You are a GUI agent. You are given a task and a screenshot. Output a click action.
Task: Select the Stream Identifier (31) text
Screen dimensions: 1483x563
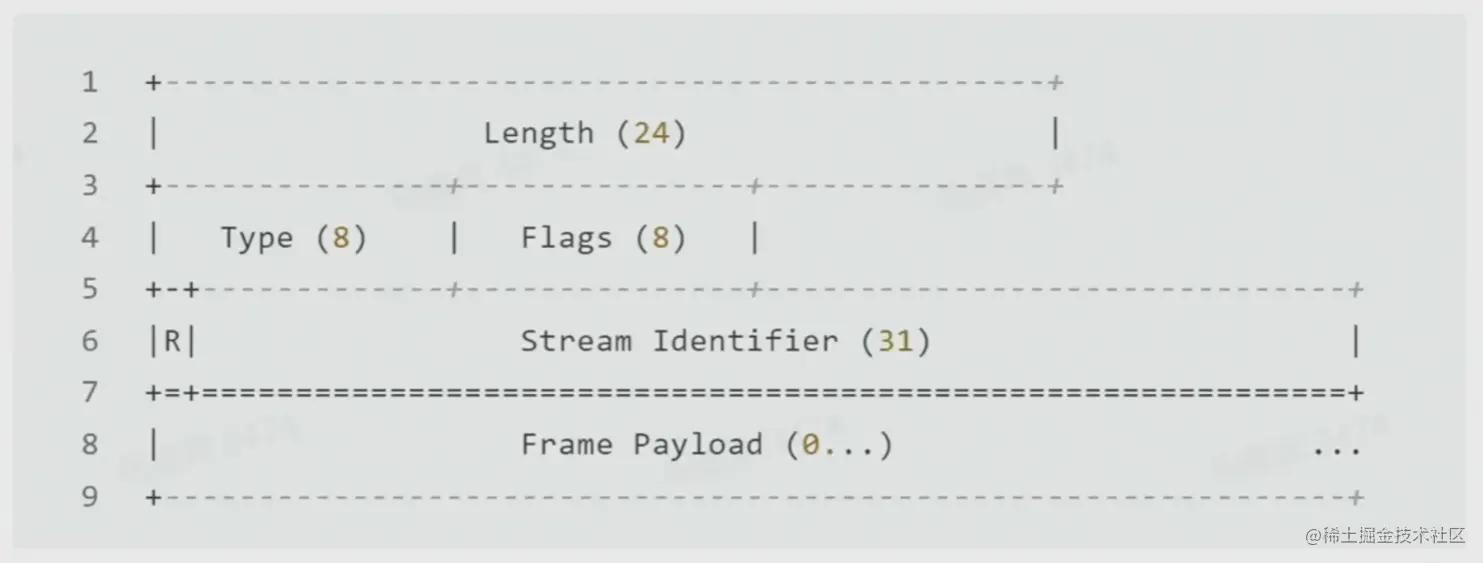[x=725, y=342]
